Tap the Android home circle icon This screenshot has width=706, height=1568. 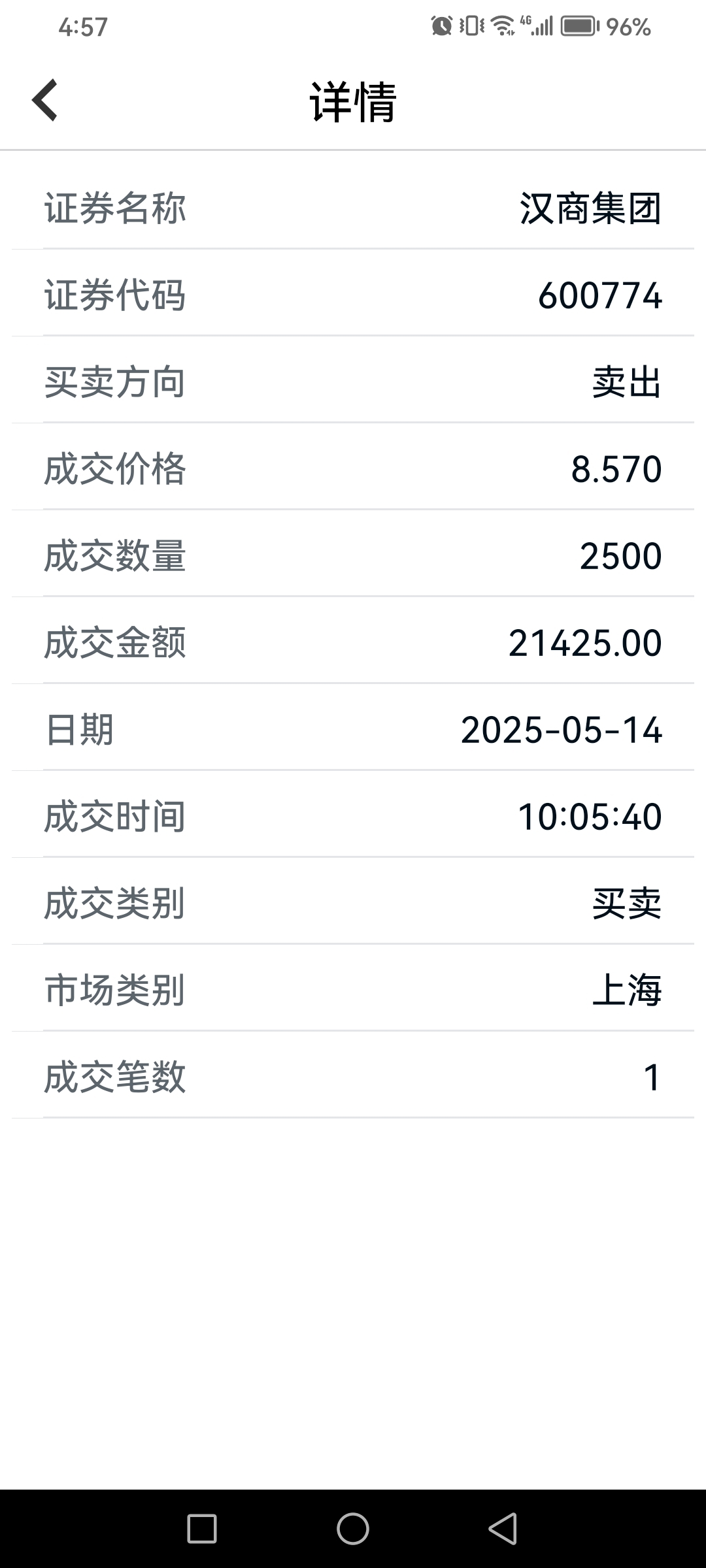click(353, 1529)
